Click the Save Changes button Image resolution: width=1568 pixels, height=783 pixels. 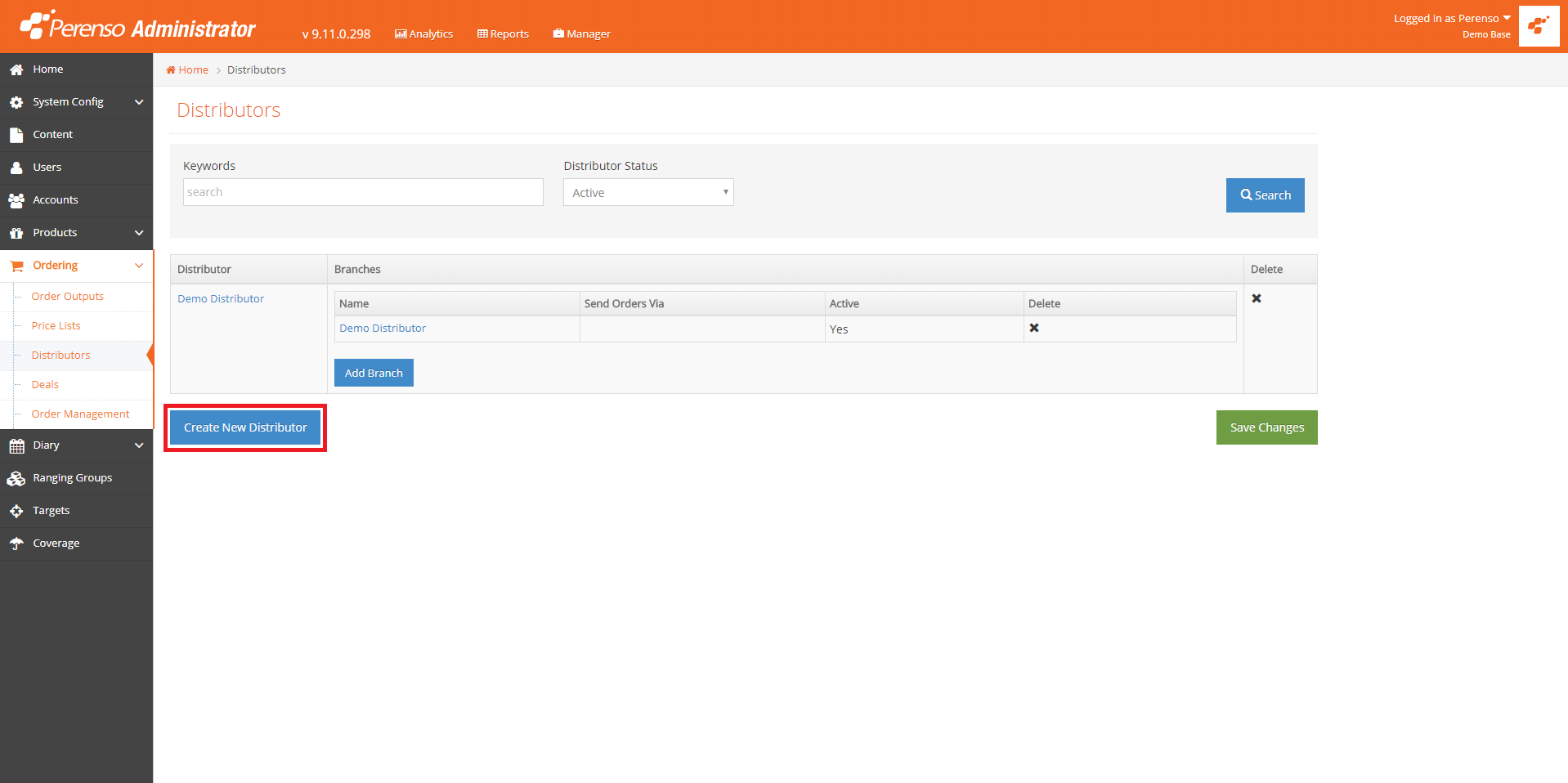point(1266,427)
